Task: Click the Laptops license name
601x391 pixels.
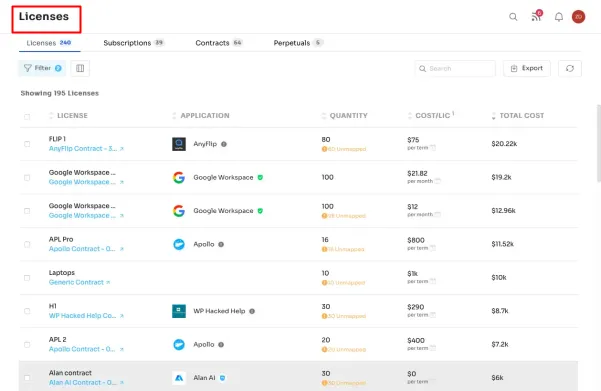Action: point(62,273)
